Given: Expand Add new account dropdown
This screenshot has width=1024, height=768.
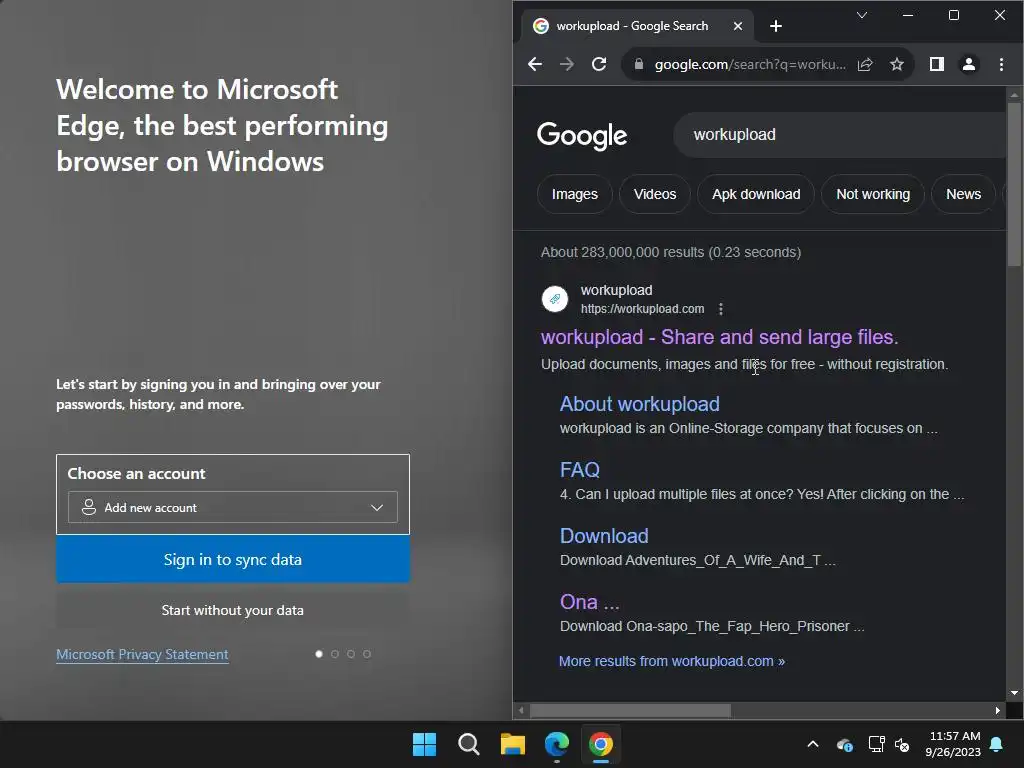Looking at the screenshot, I should (x=232, y=507).
